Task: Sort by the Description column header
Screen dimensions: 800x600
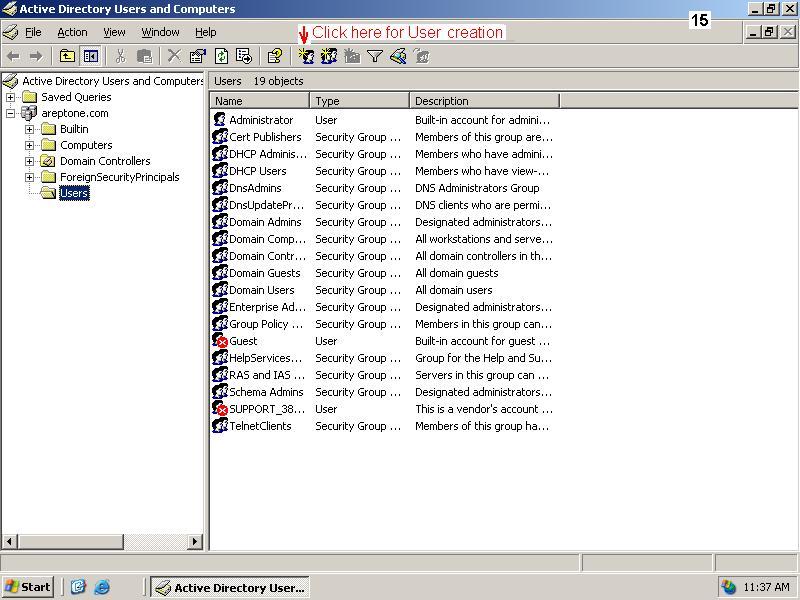Action: pos(484,101)
